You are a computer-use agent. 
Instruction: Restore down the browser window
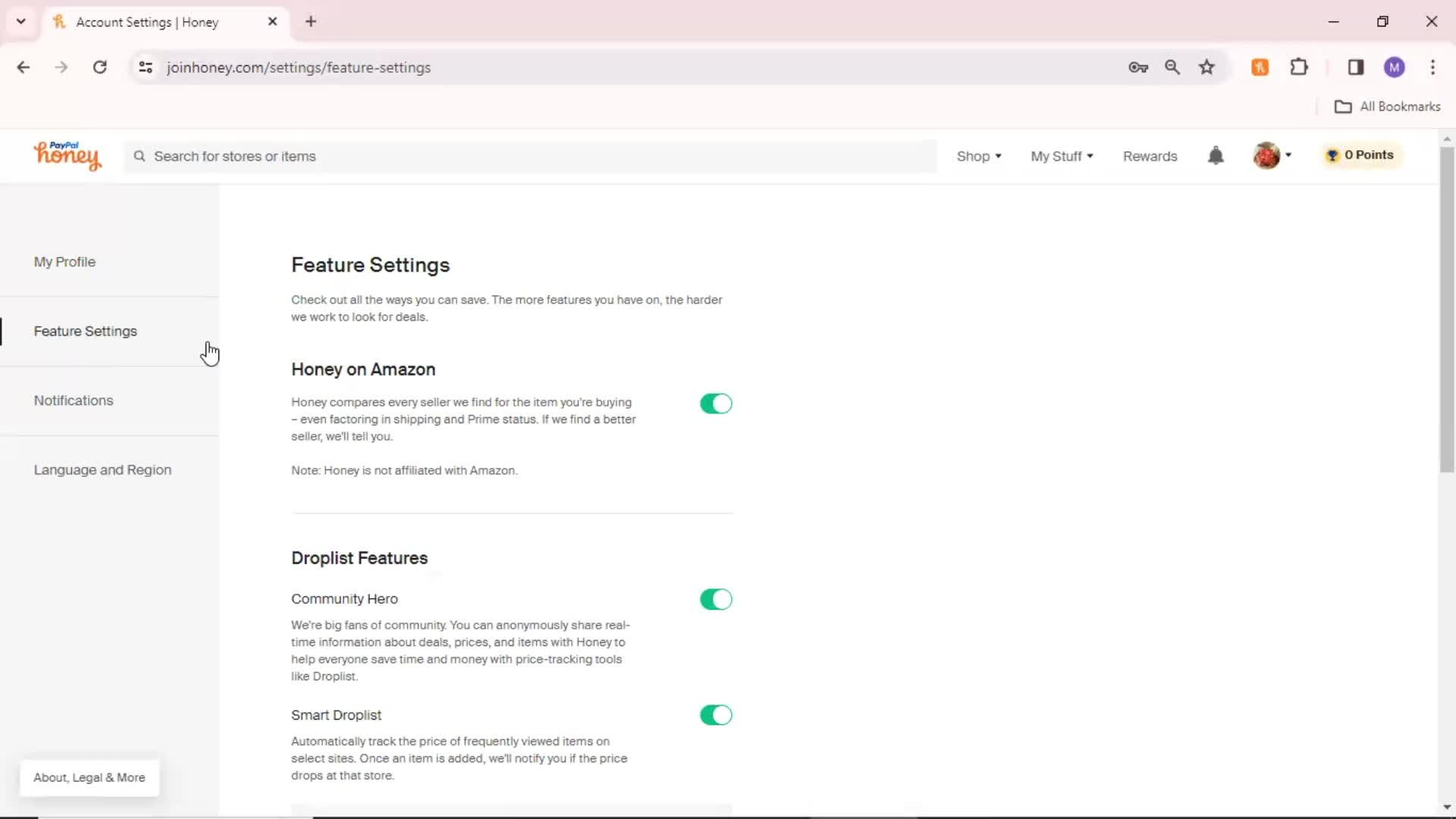pyautogui.click(x=1382, y=22)
